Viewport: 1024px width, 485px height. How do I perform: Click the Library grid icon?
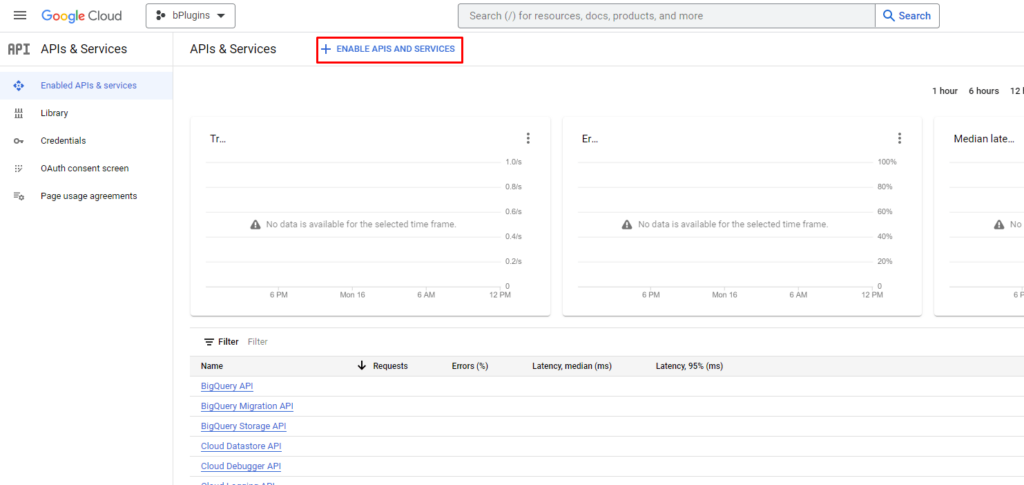18,113
